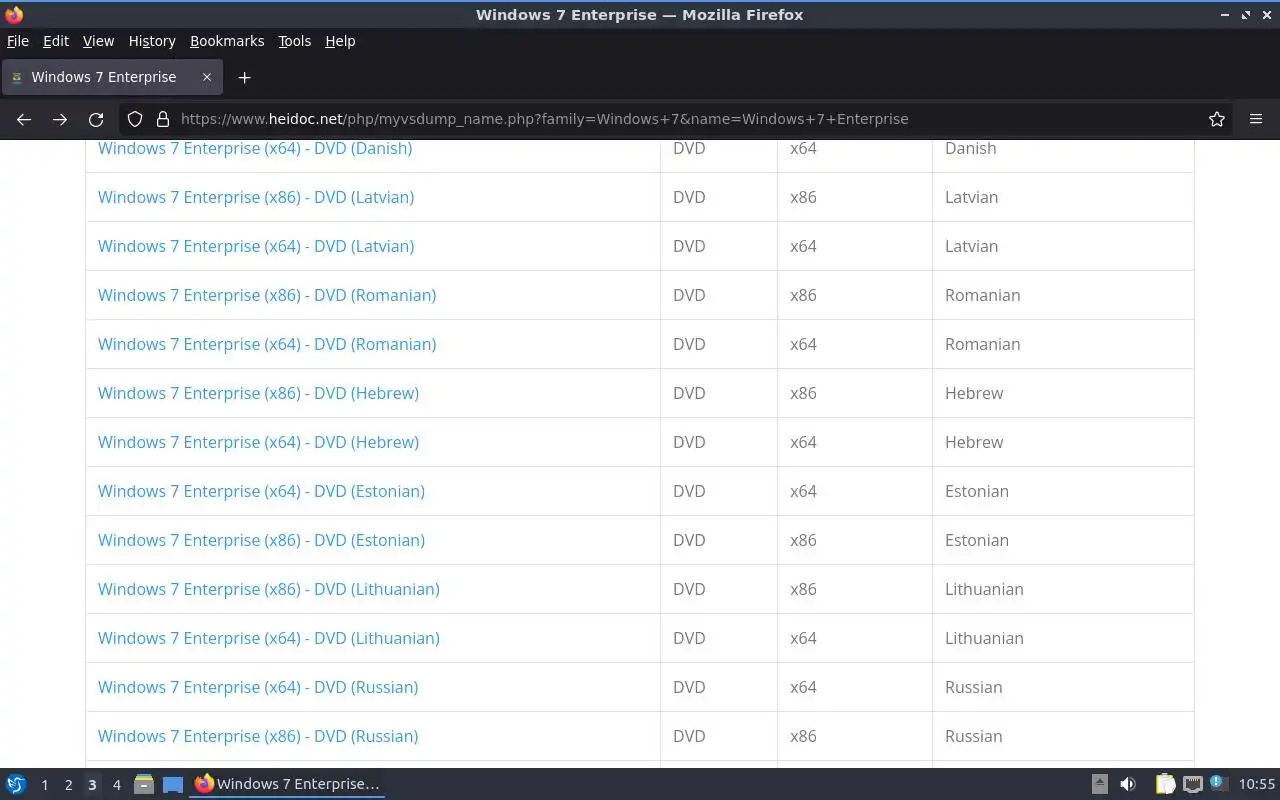
Task: Open the clipboard manager tray icon
Action: click(1165, 784)
